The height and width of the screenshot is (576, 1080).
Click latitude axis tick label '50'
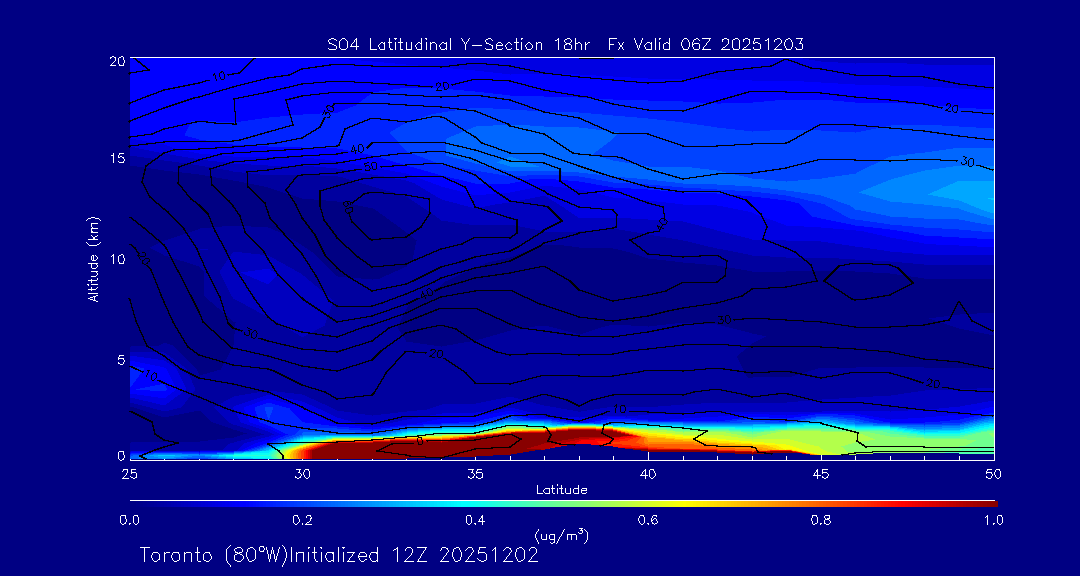click(x=994, y=473)
